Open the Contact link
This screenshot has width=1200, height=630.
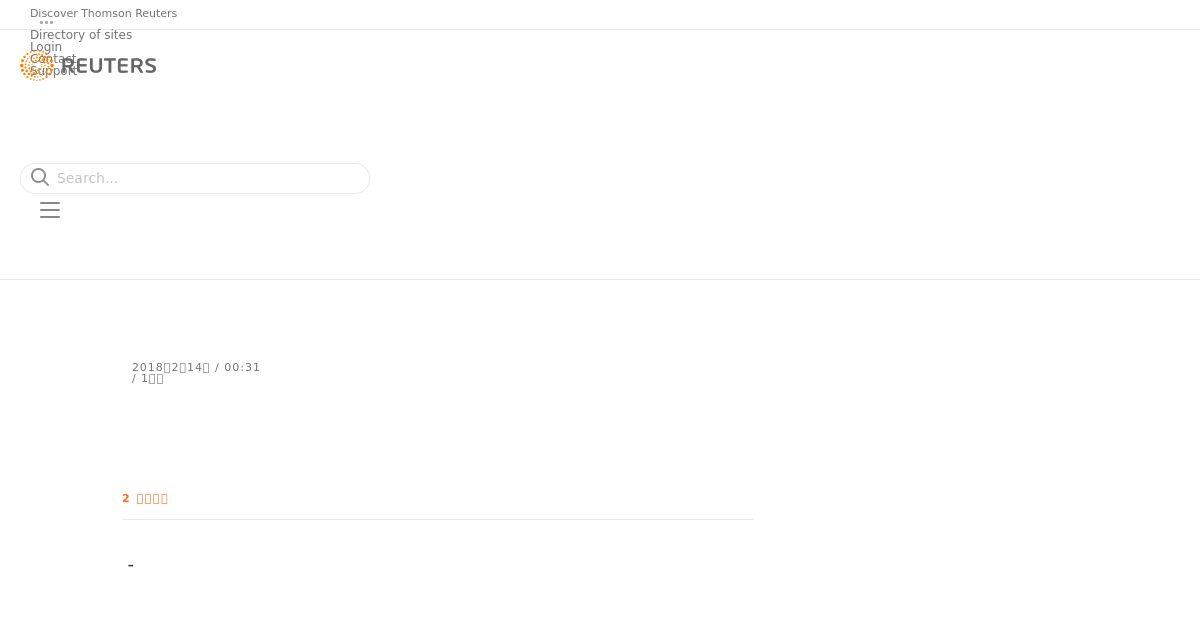tap(53, 59)
